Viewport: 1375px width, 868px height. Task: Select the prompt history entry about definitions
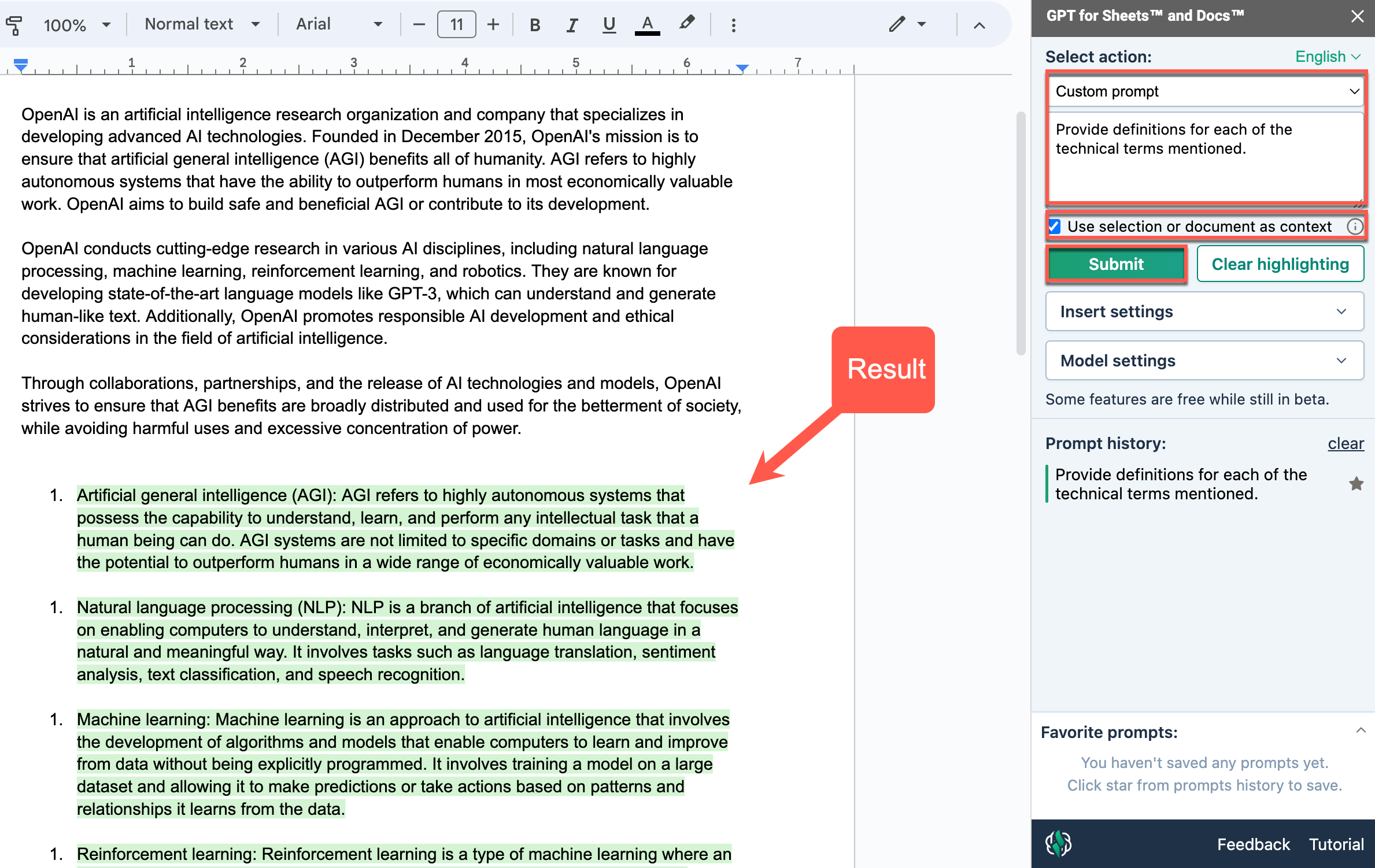point(1181,484)
